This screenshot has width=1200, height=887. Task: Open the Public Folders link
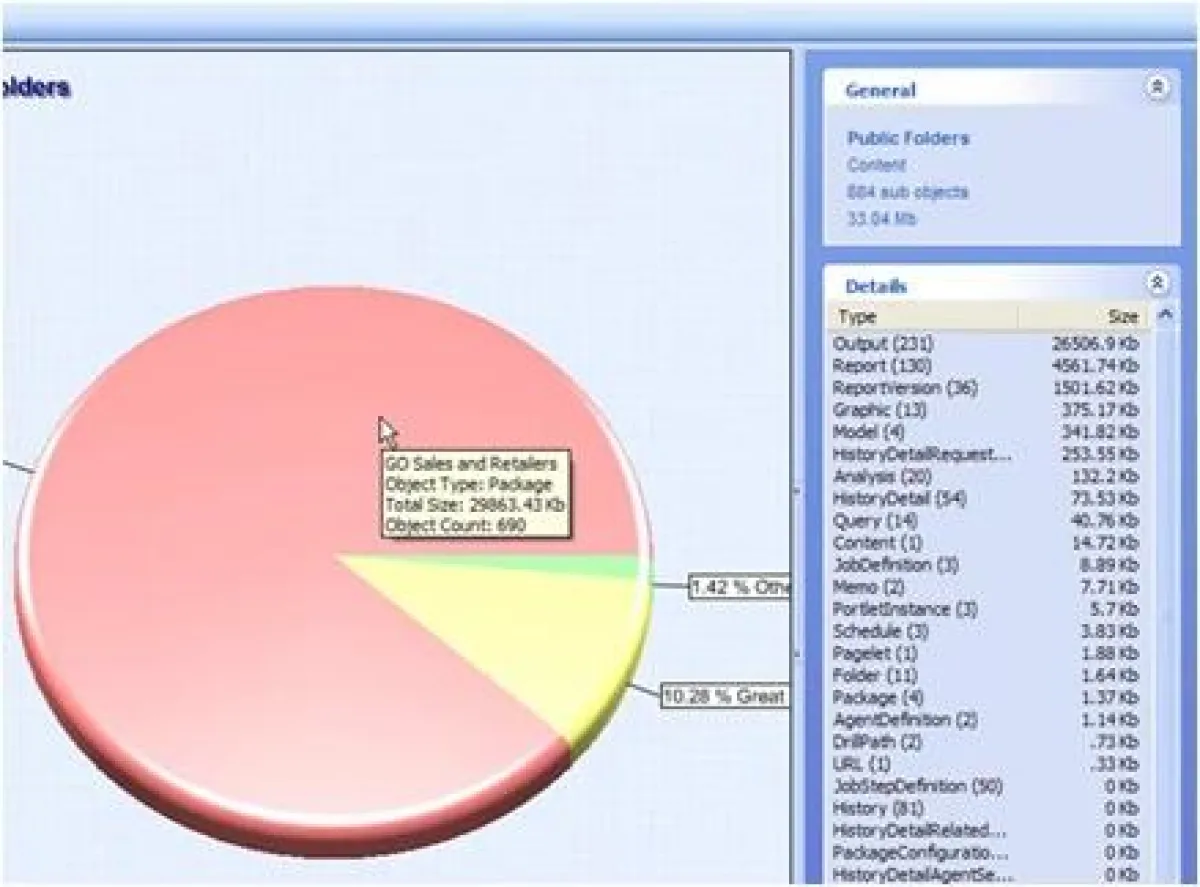[908, 138]
